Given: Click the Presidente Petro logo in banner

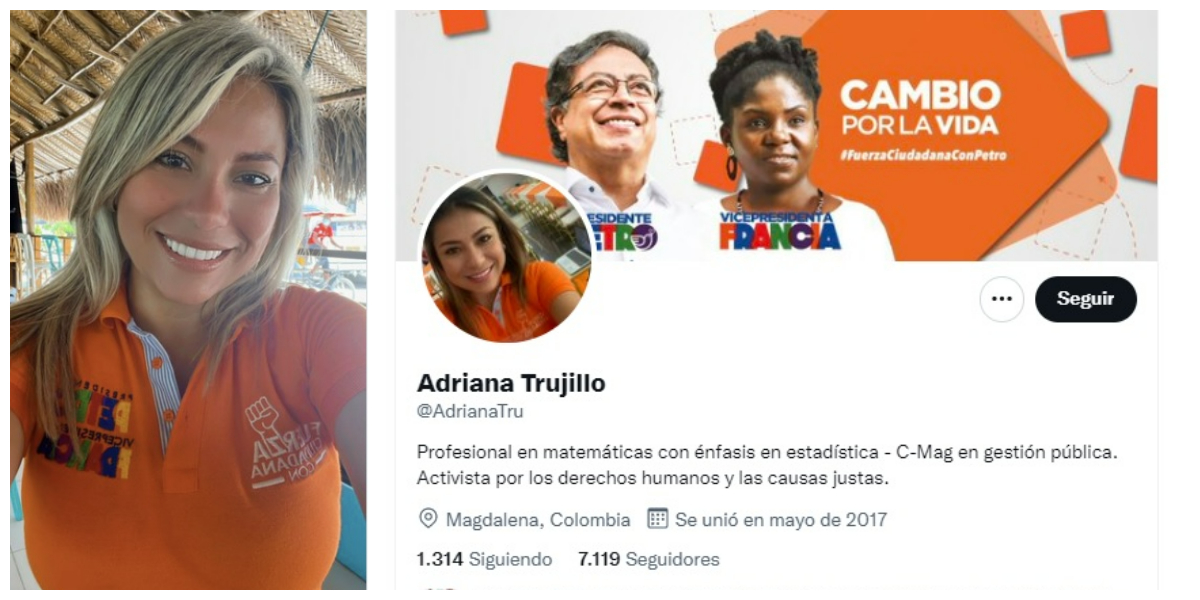Looking at the screenshot, I should (619, 231).
